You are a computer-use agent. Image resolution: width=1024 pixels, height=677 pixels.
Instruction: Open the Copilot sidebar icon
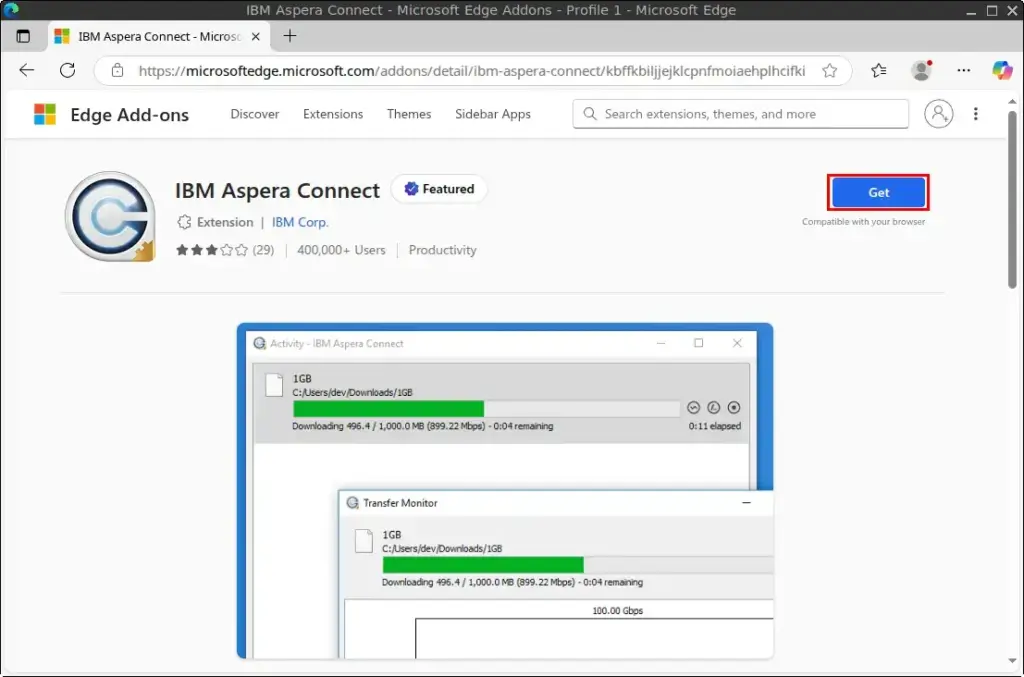(1002, 71)
